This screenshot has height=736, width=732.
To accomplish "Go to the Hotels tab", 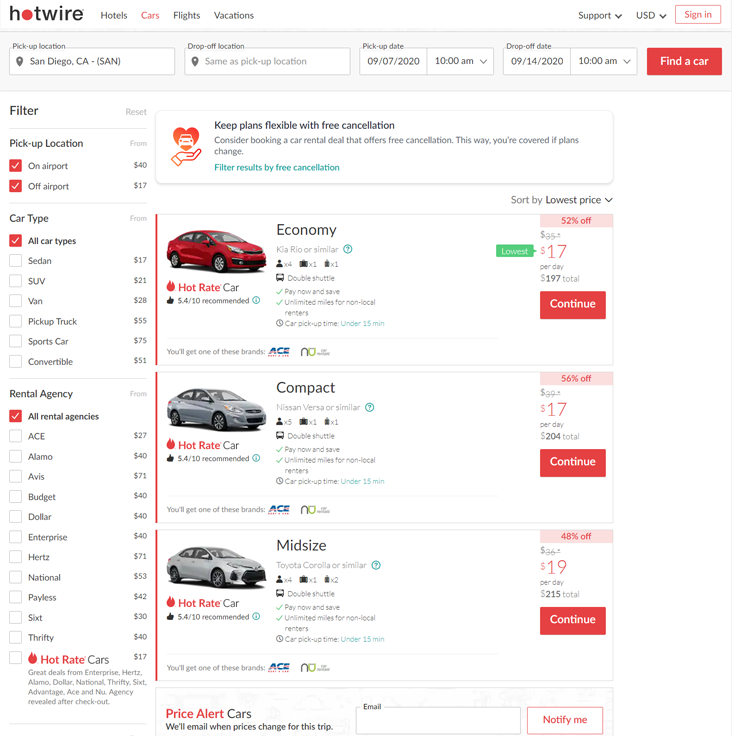I will click(x=114, y=15).
